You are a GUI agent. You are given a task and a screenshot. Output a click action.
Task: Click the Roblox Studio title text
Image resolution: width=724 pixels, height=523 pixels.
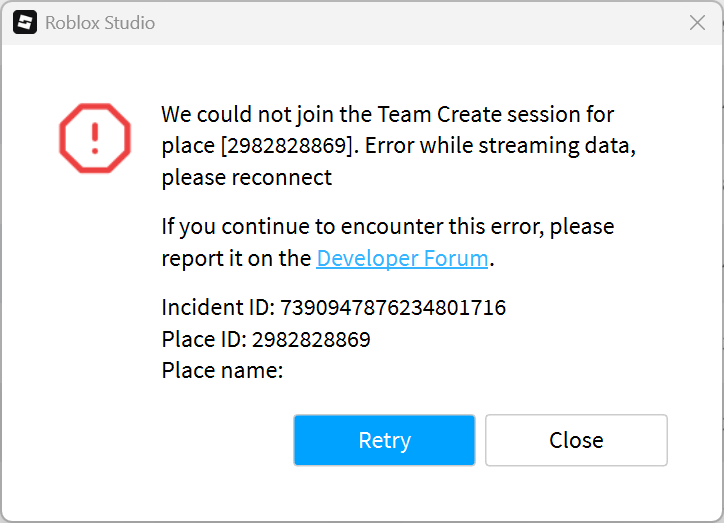100,23
